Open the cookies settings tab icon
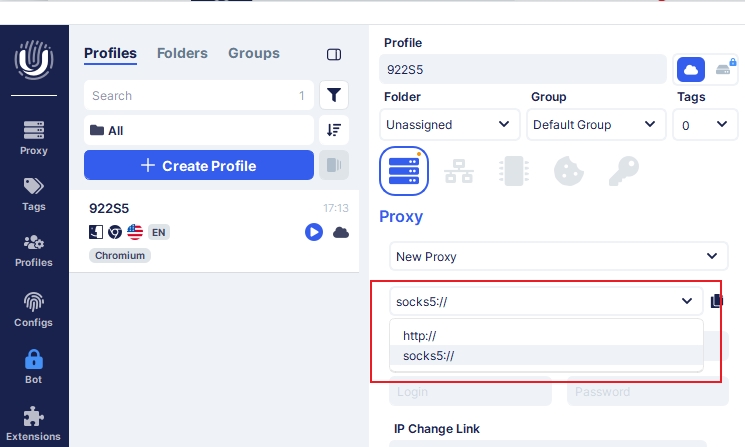Viewport: 745px width, 447px height. [569, 171]
